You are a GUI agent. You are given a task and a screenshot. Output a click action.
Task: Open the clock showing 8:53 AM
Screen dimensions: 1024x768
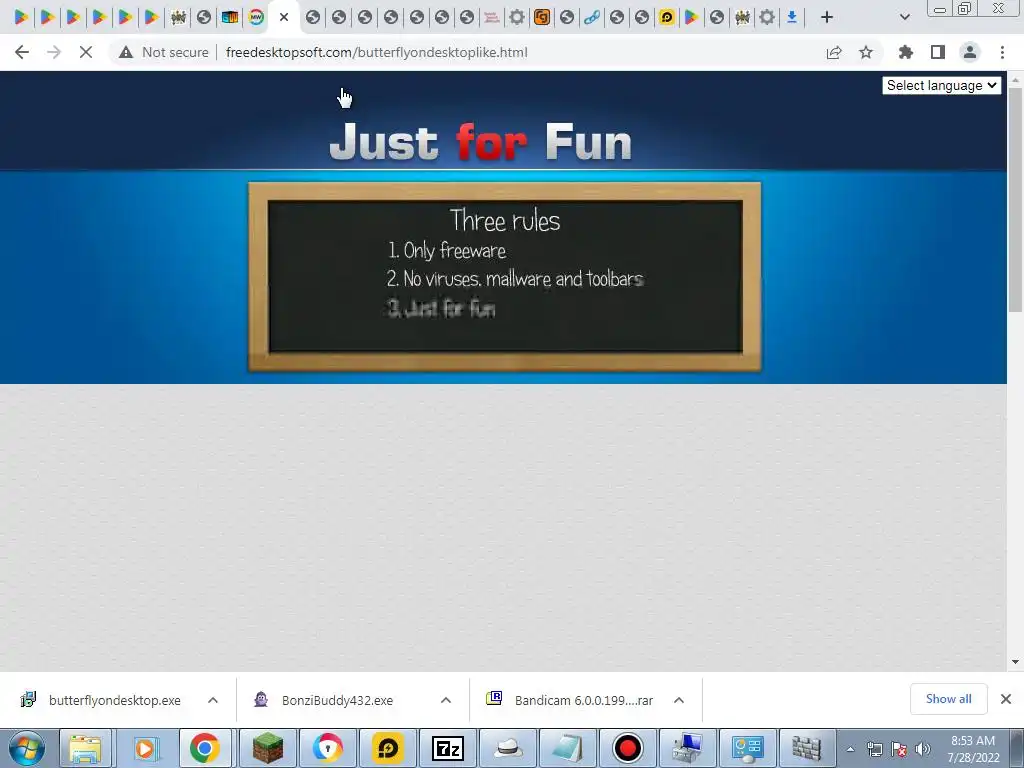973,749
